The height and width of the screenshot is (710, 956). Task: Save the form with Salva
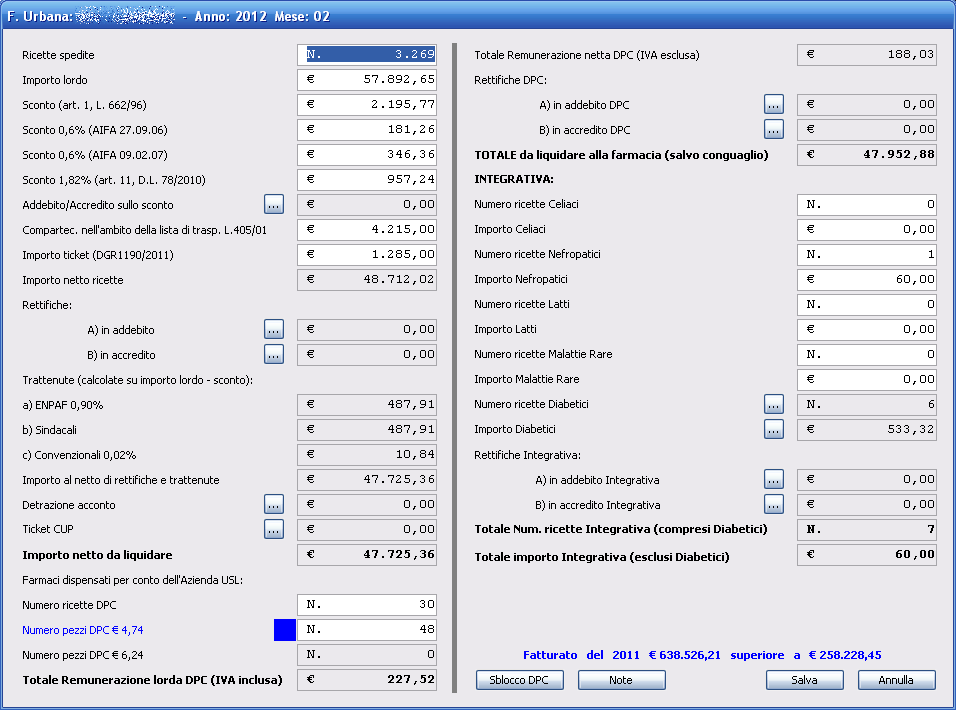805,680
